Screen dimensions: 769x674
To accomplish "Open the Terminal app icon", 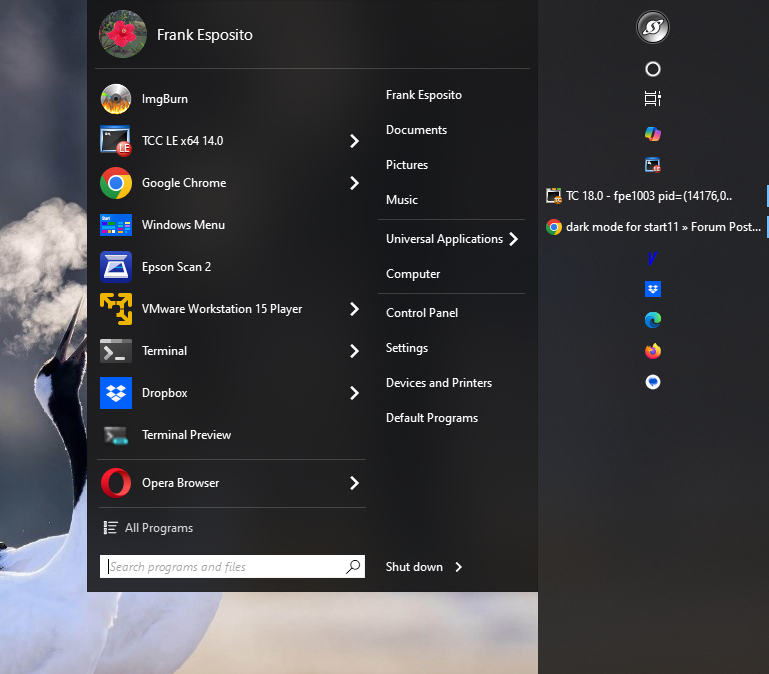I will click(116, 351).
